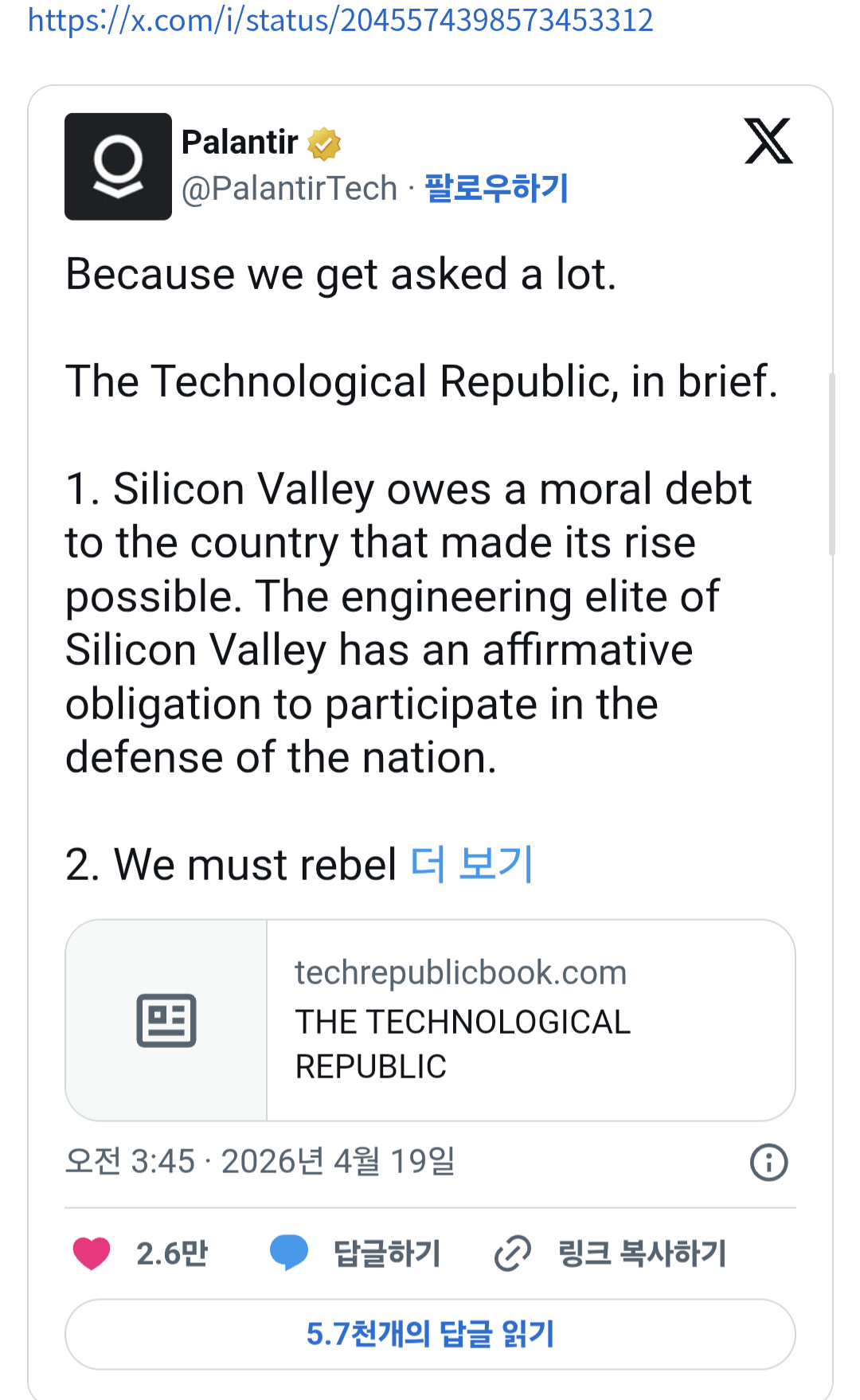Click the article card news icon
This screenshot has height=1400, width=860.
(x=166, y=1020)
